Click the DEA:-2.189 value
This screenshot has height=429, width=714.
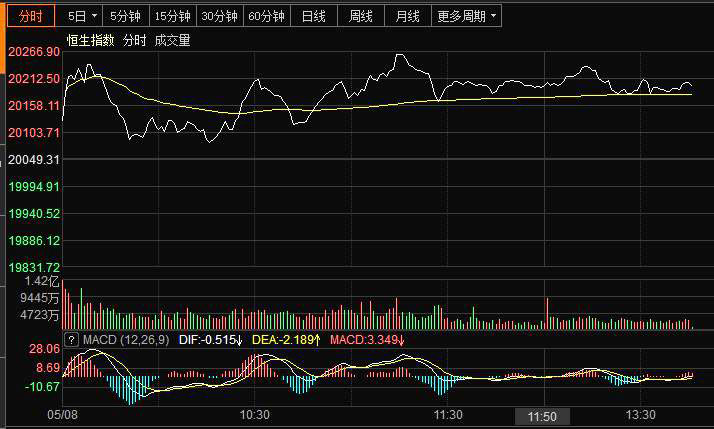286,340
